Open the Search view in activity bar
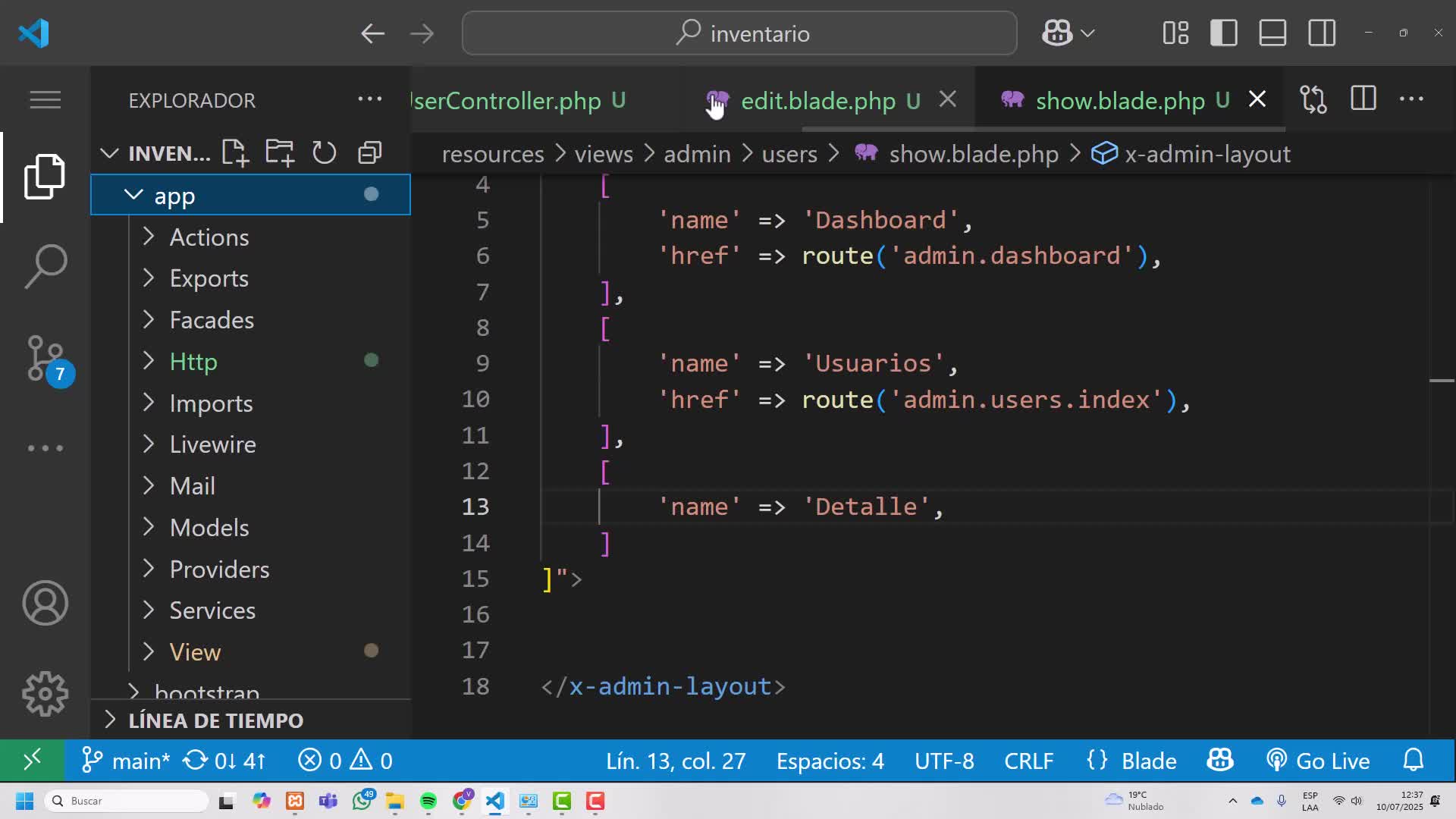The width and height of the screenshot is (1456, 819). click(x=45, y=266)
